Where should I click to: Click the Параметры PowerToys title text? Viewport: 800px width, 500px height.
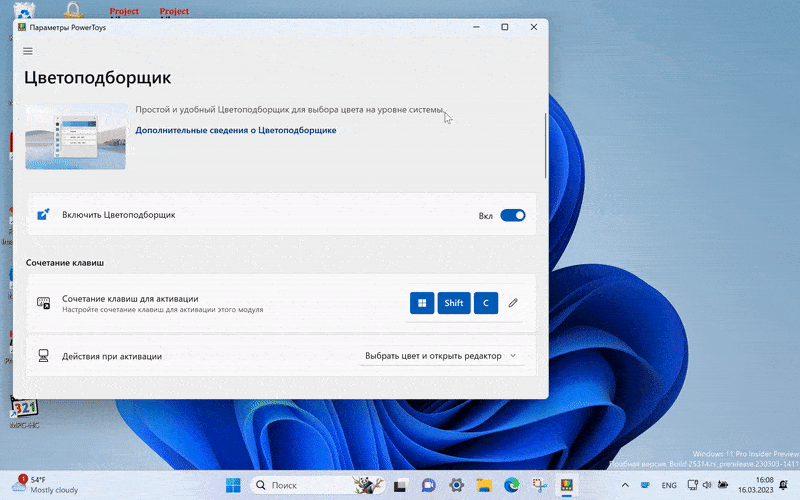coord(68,28)
